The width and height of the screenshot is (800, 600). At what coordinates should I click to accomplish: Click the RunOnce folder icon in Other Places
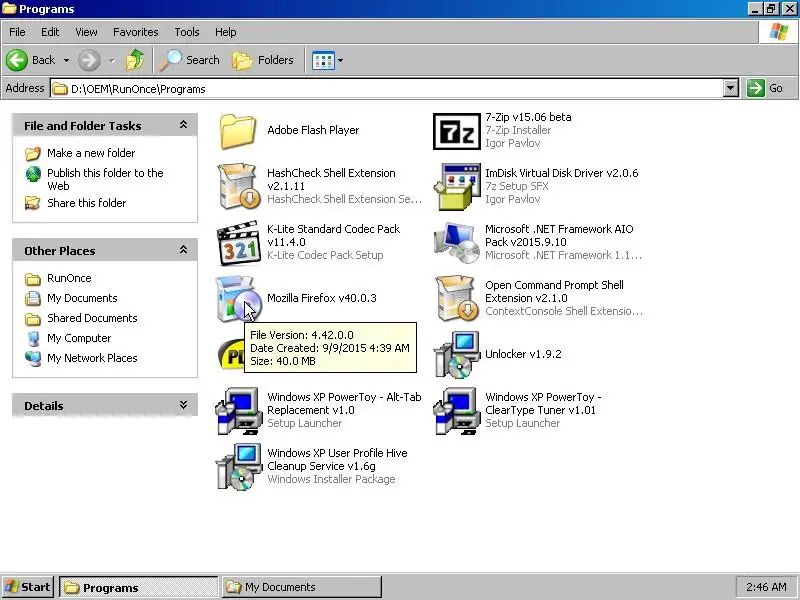[33, 279]
